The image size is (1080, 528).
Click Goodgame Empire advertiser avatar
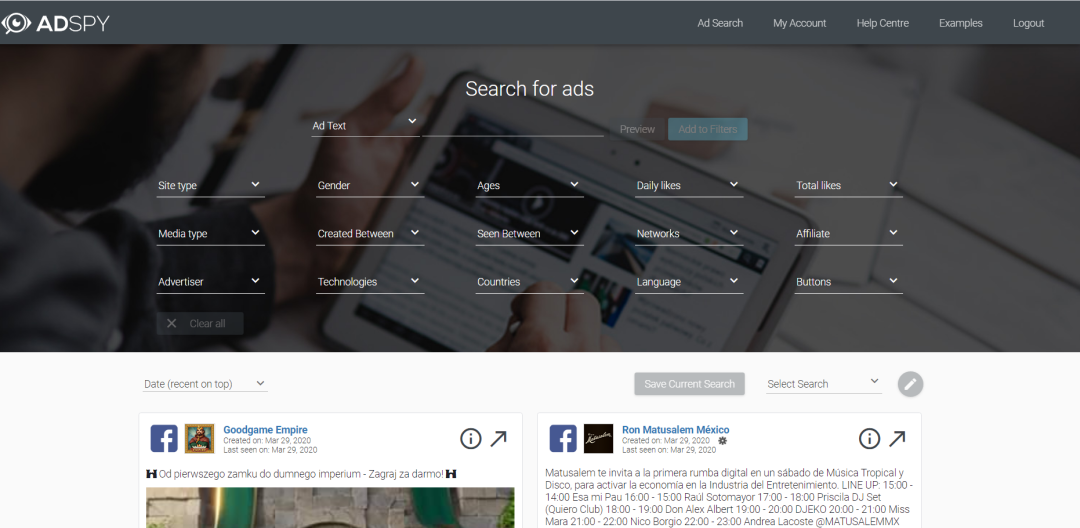pyautogui.click(x=199, y=439)
